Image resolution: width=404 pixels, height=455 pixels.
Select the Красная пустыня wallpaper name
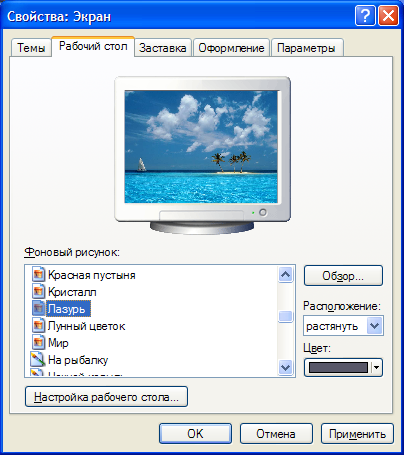tap(92, 275)
